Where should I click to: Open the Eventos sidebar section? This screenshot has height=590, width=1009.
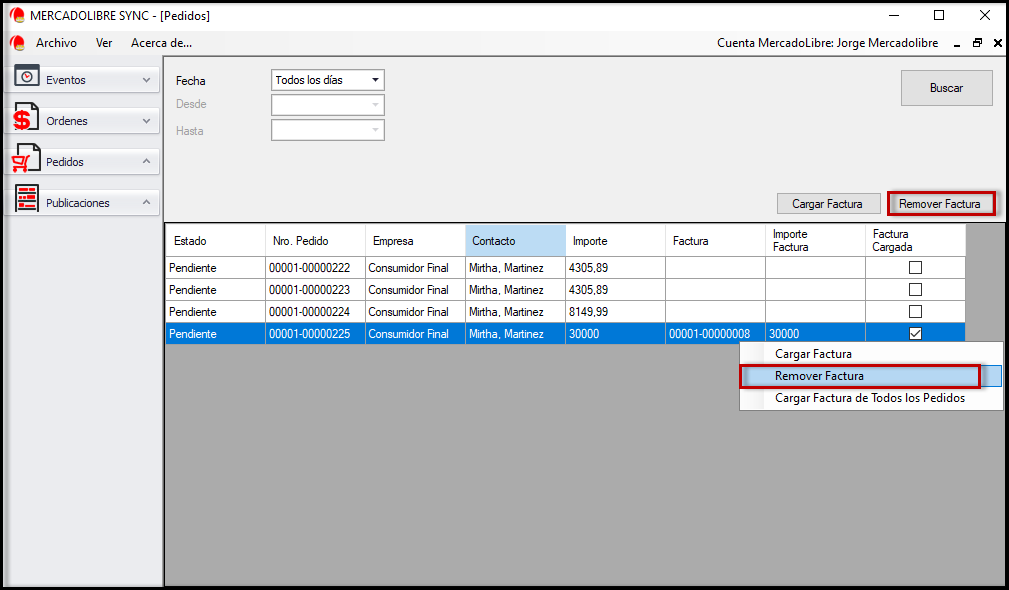click(x=82, y=80)
